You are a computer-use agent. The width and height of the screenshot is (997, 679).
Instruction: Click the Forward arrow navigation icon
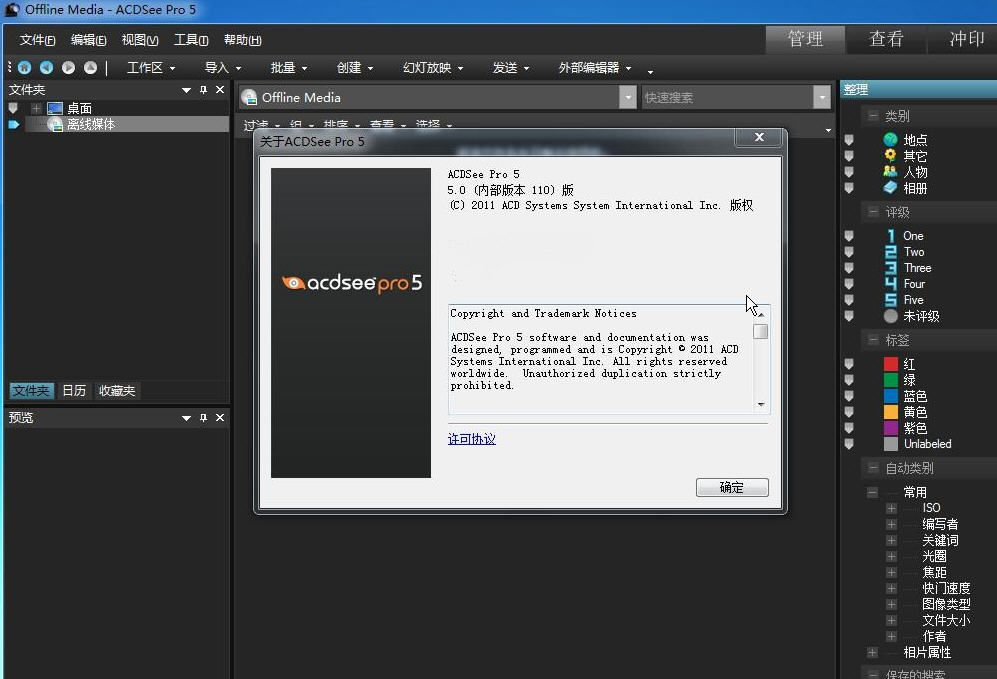68,68
